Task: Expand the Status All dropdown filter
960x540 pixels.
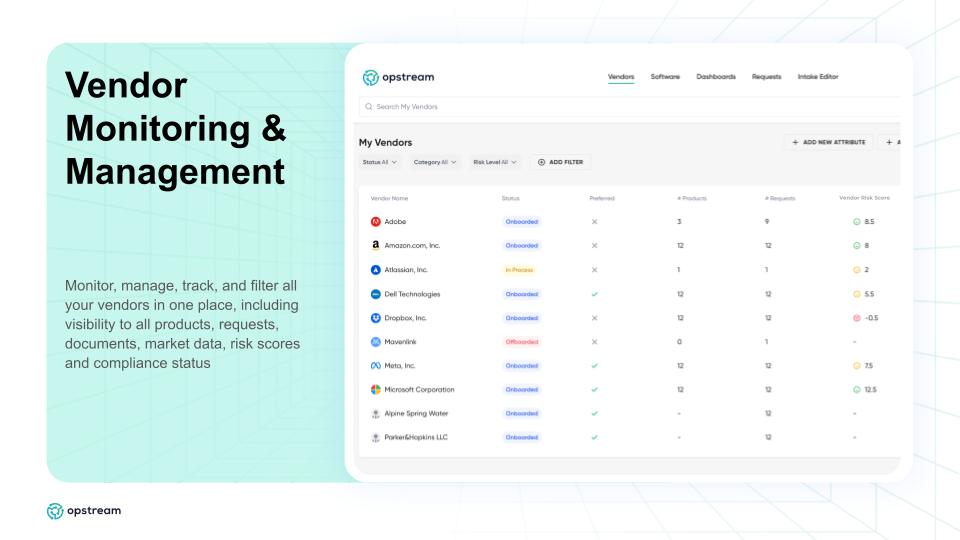Action: pos(380,162)
